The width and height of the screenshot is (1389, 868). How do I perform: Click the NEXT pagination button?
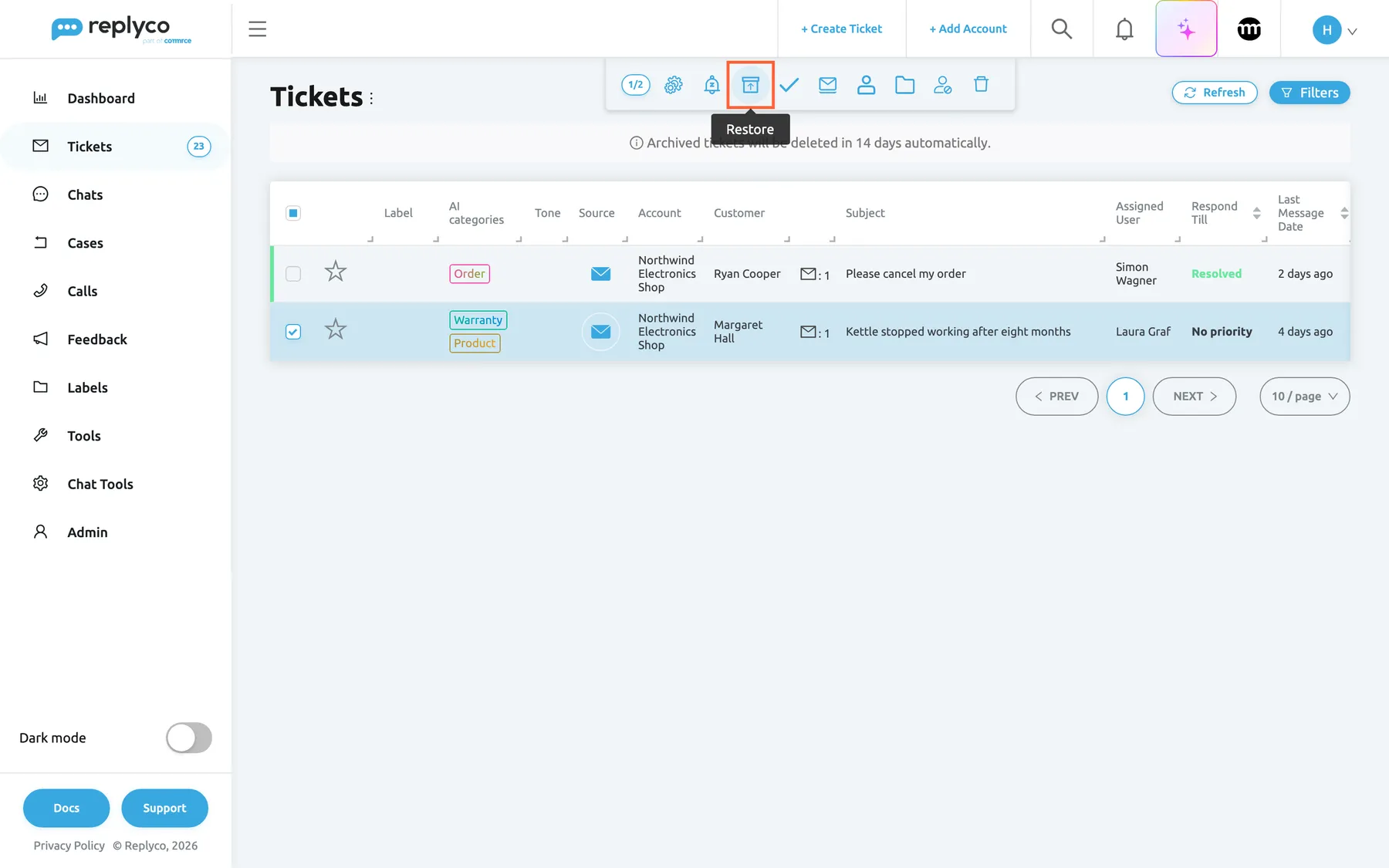point(1195,396)
